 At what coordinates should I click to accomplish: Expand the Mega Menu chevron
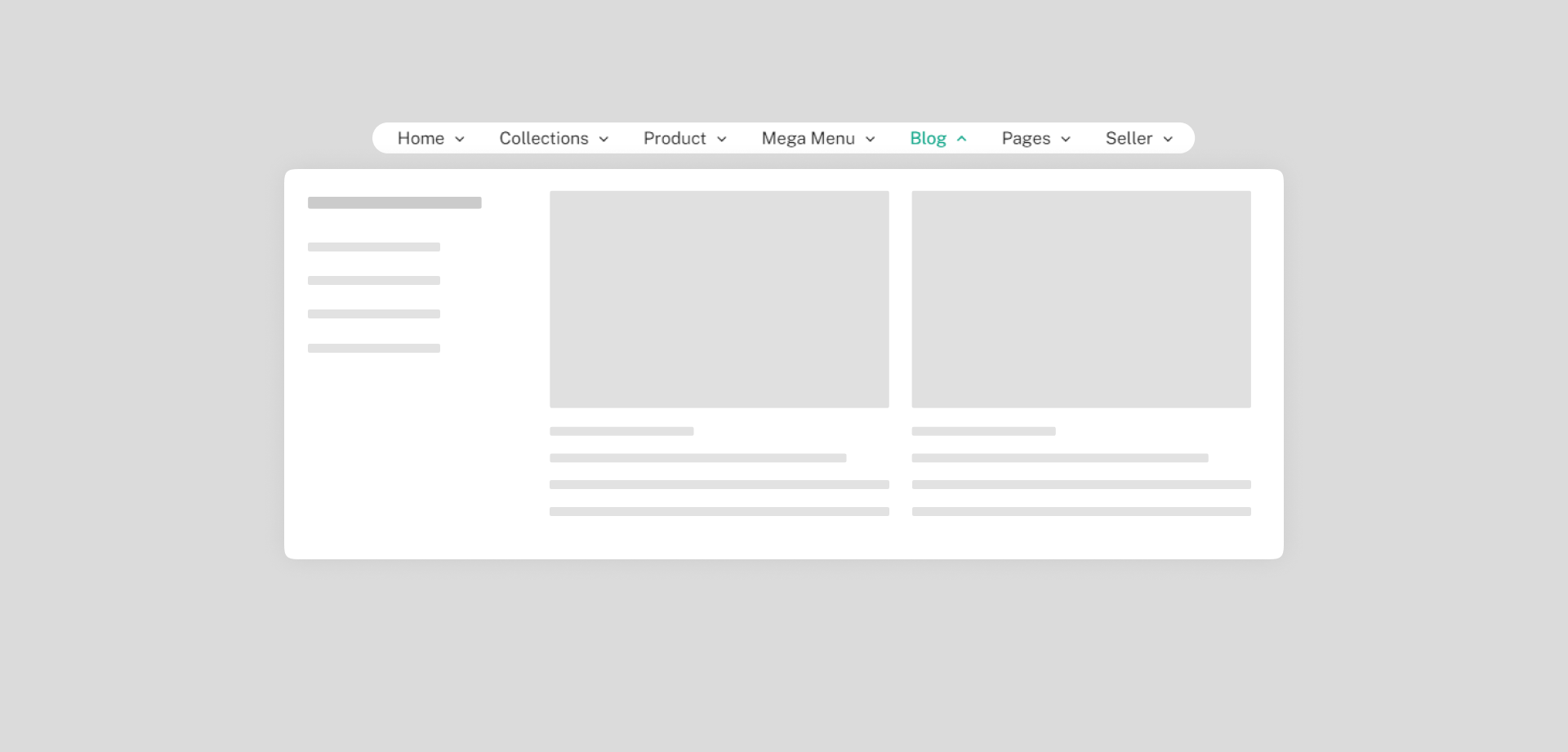pyautogui.click(x=870, y=140)
